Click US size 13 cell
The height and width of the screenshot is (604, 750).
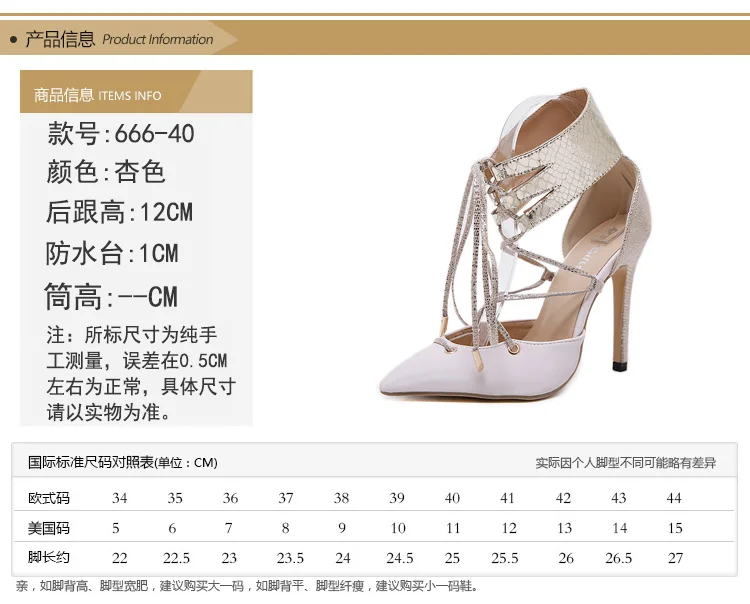tap(564, 528)
